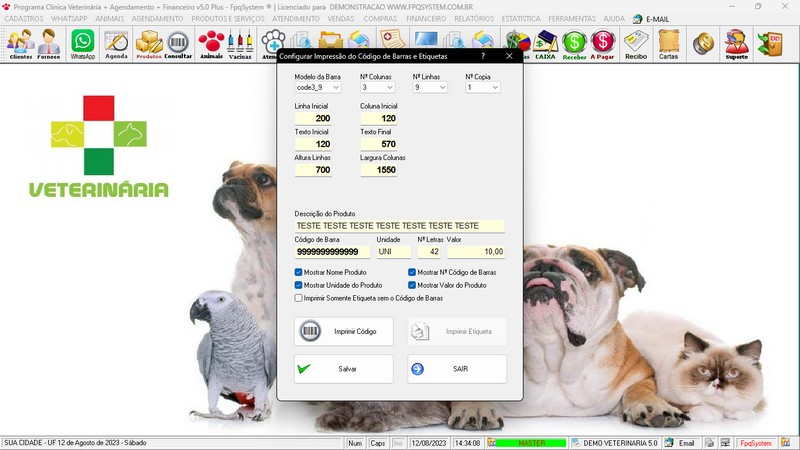Click the Imprimir Etiqueta button
This screenshot has height=450, width=800.
click(x=457, y=331)
